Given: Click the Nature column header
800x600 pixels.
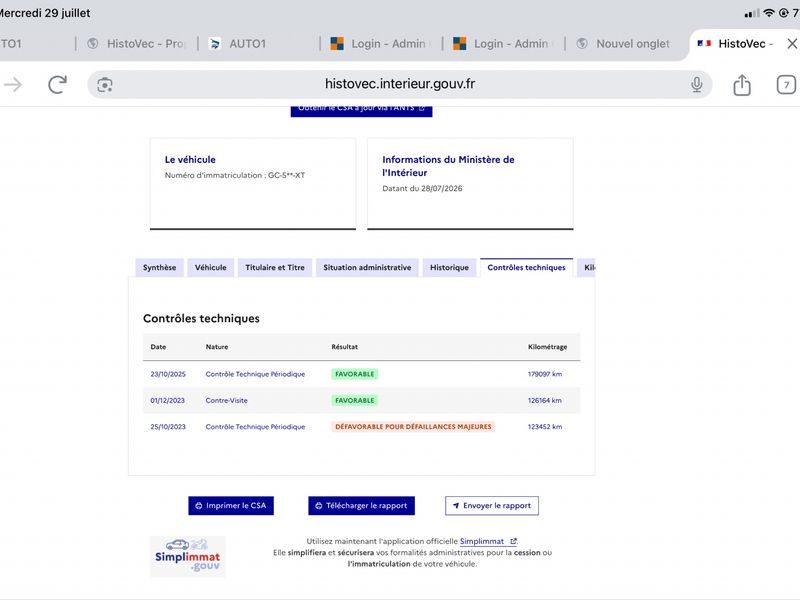Looking at the screenshot, I should click(x=217, y=346).
